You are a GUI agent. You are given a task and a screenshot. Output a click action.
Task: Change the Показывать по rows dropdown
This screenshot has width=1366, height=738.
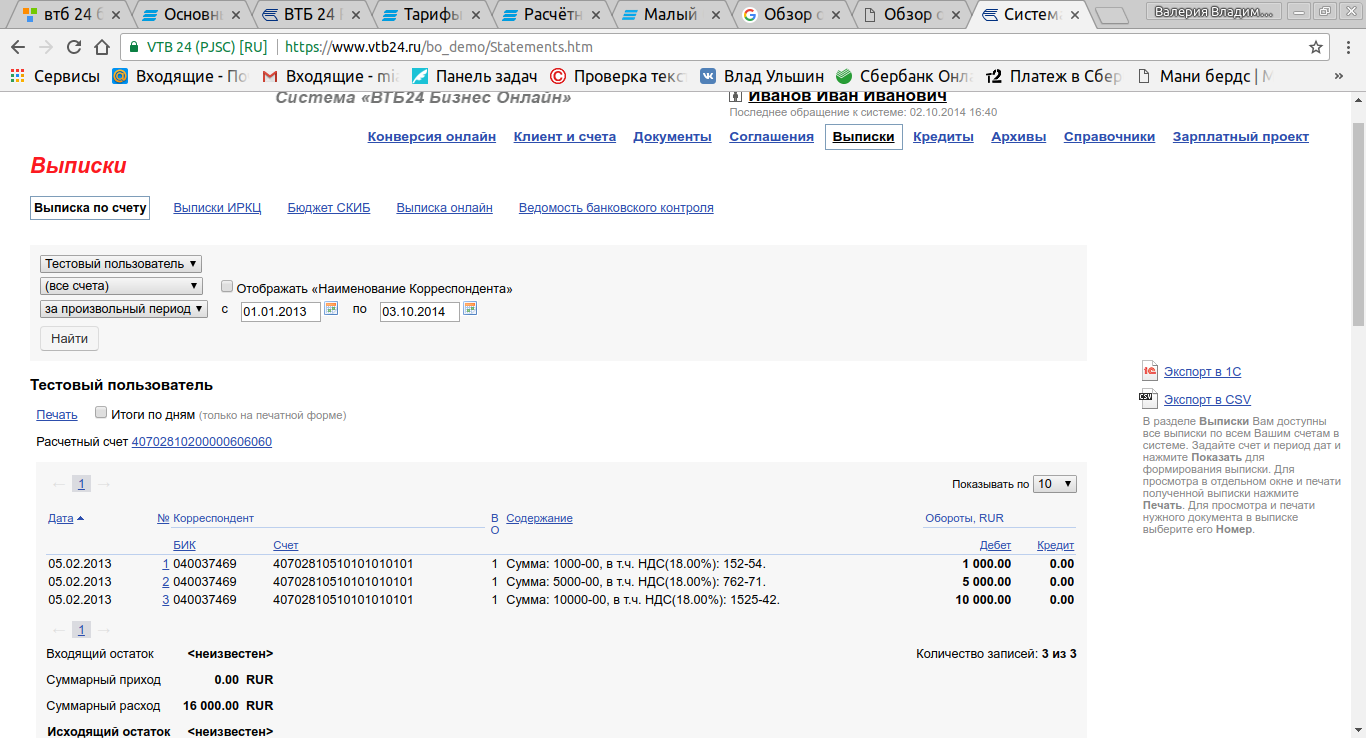coord(1054,484)
